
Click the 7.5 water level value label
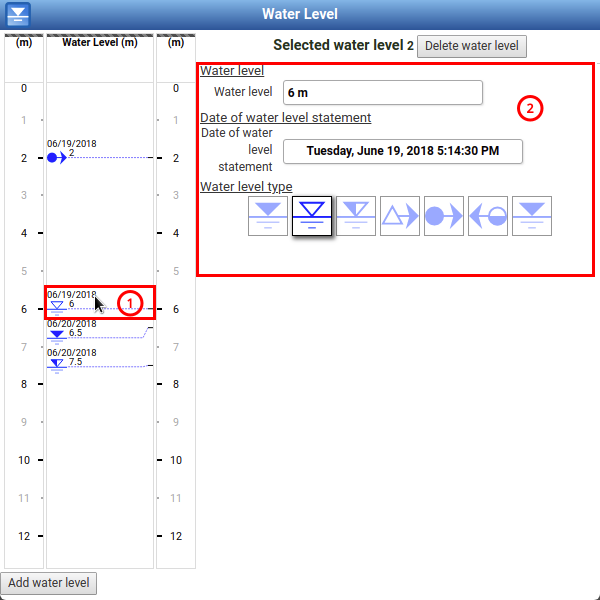pyautogui.click(x=75, y=362)
